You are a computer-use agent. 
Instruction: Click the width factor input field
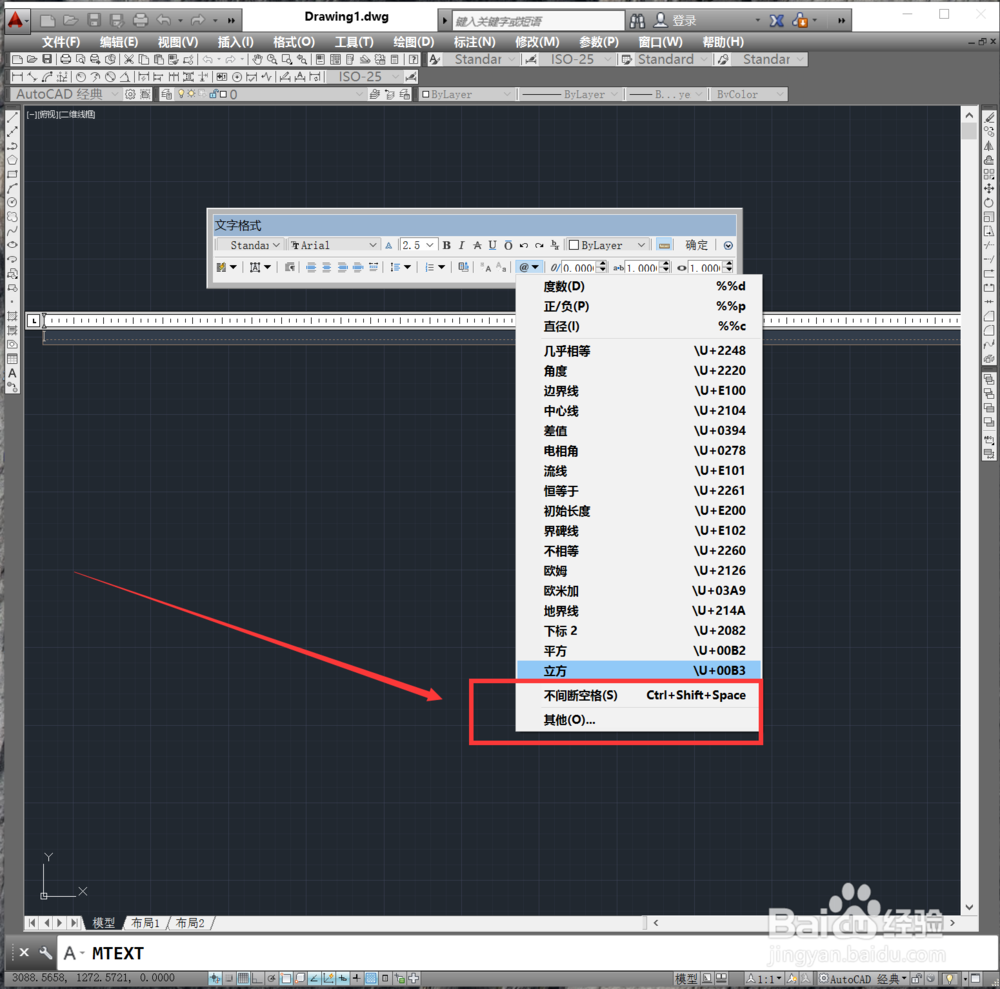(x=705, y=268)
